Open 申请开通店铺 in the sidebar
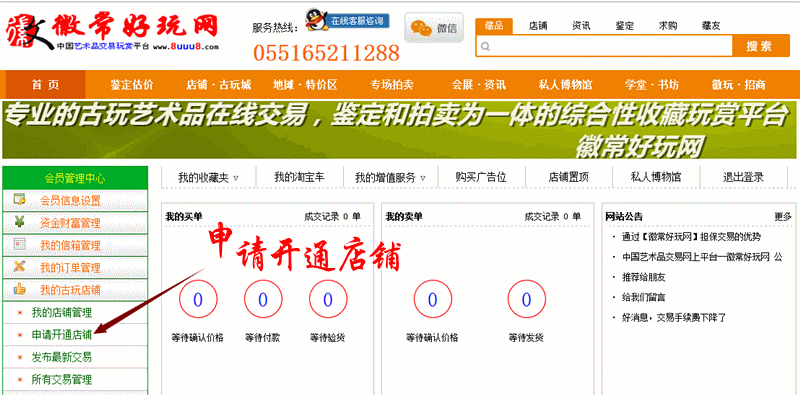Viewport: 800px width, 395px height. (x=61, y=335)
